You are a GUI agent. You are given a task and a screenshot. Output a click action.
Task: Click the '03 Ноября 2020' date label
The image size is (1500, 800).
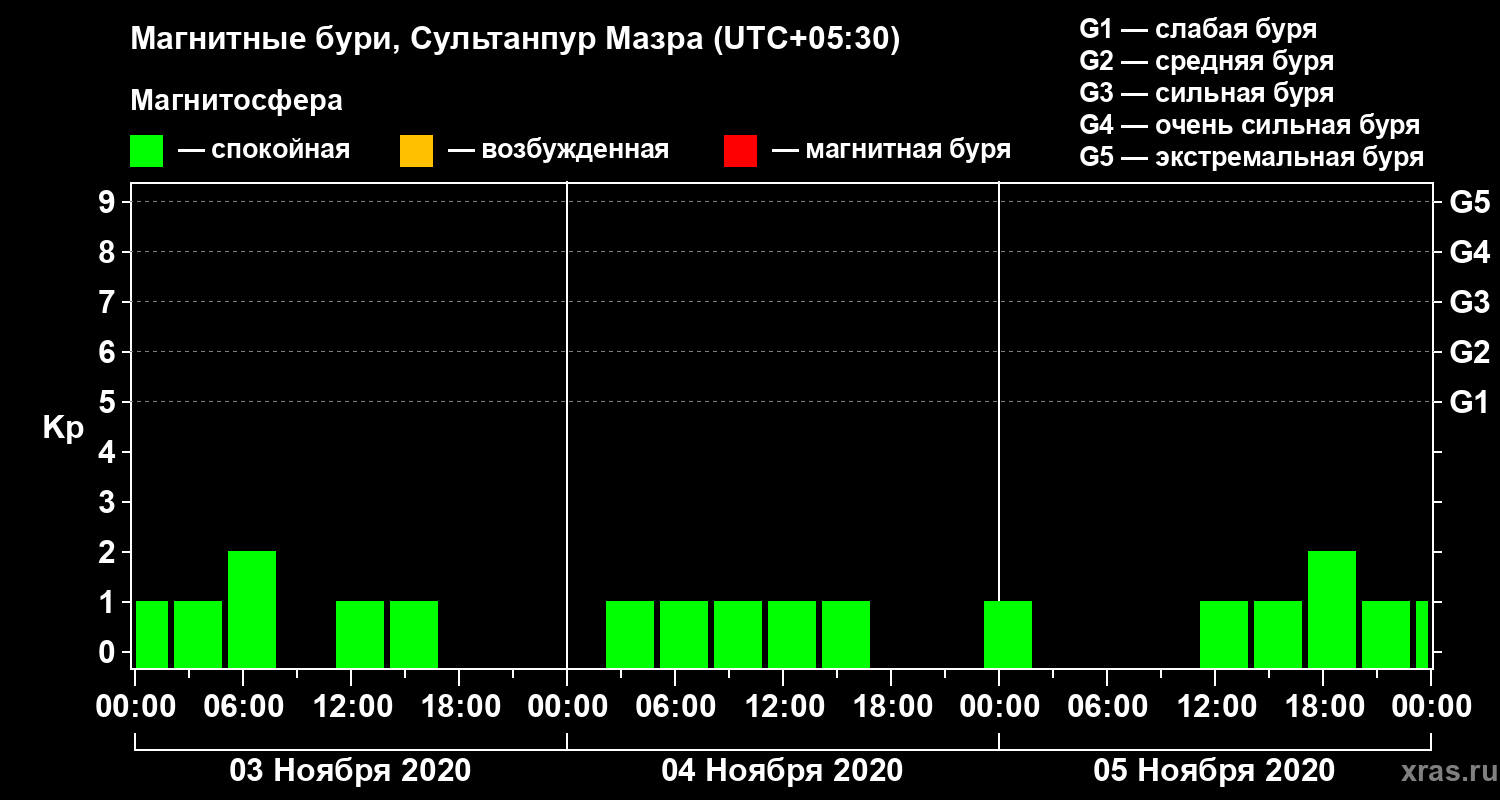[350, 771]
